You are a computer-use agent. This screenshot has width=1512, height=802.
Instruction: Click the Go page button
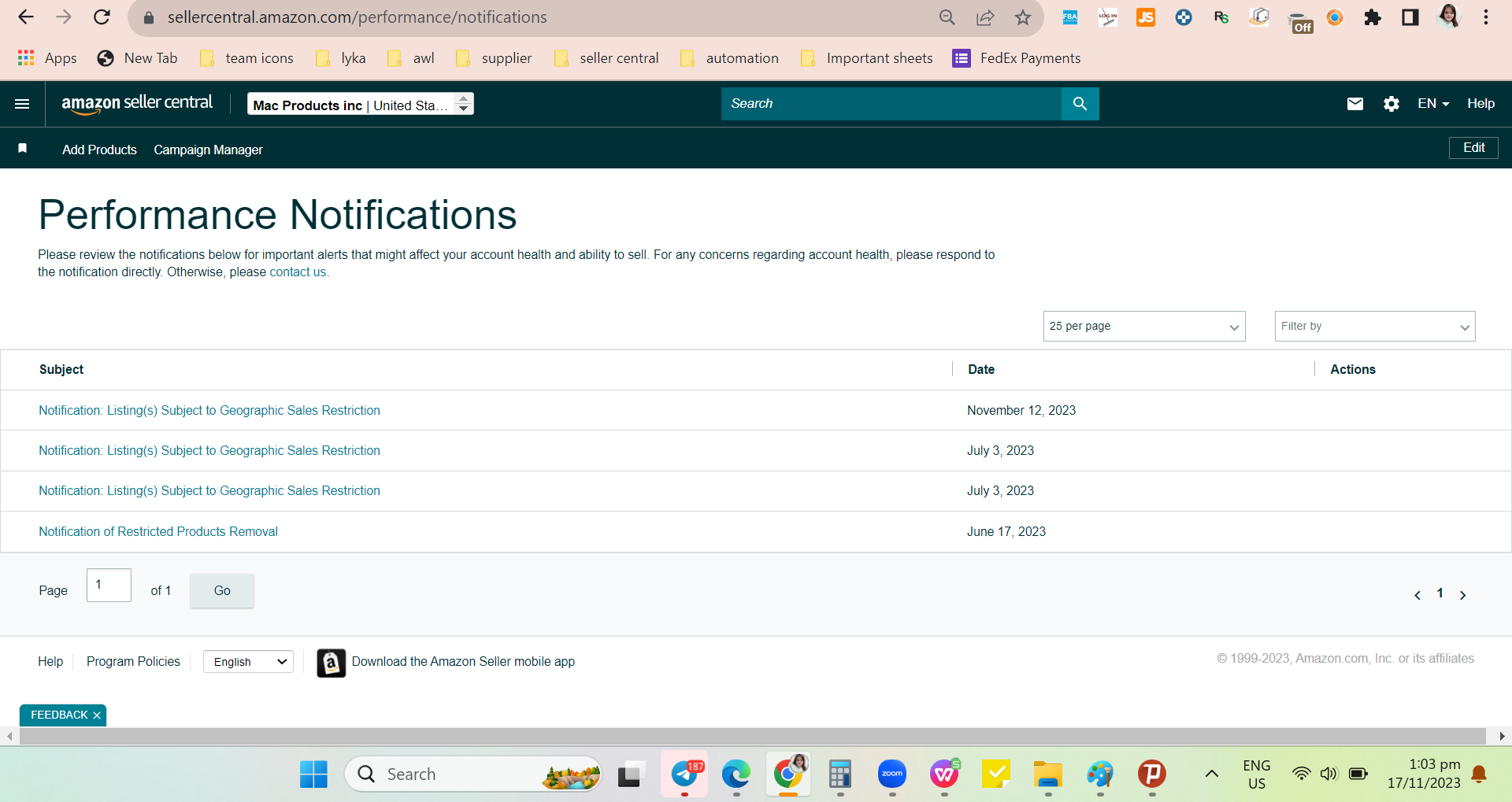(222, 591)
